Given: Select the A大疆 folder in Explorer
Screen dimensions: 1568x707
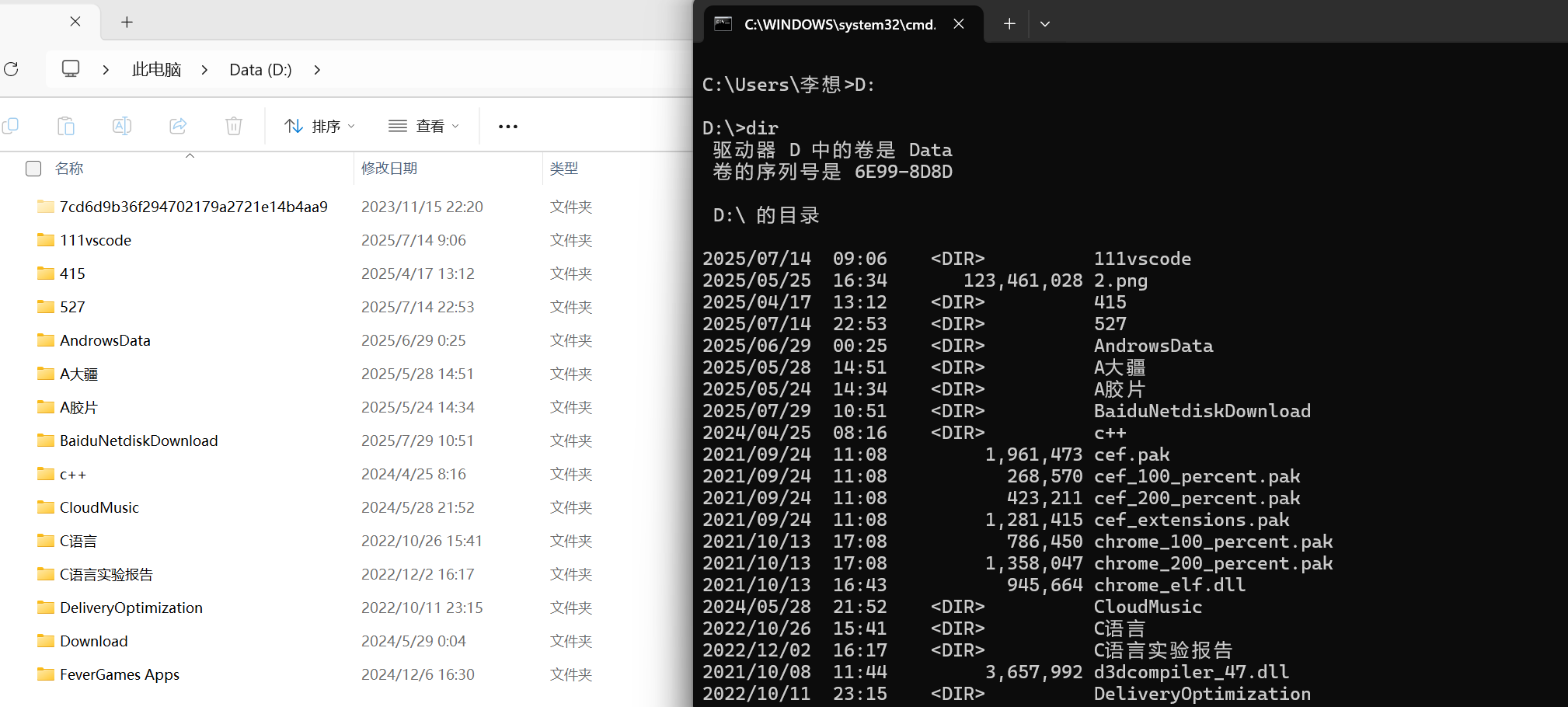Looking at the screenshot, I should (78, 374).
